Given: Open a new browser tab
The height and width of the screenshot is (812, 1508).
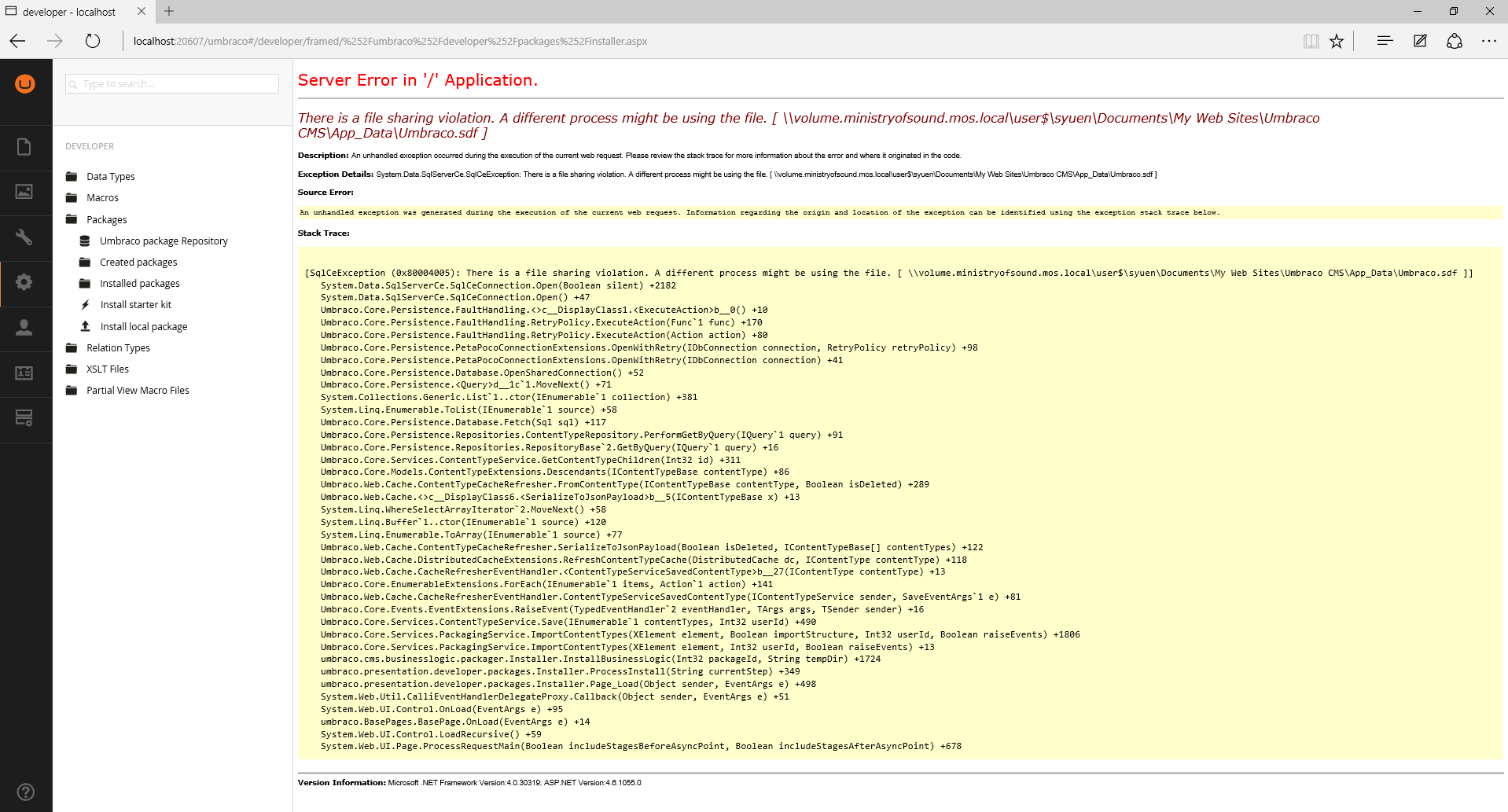Looking at the screenshot, I should point(169,11).
